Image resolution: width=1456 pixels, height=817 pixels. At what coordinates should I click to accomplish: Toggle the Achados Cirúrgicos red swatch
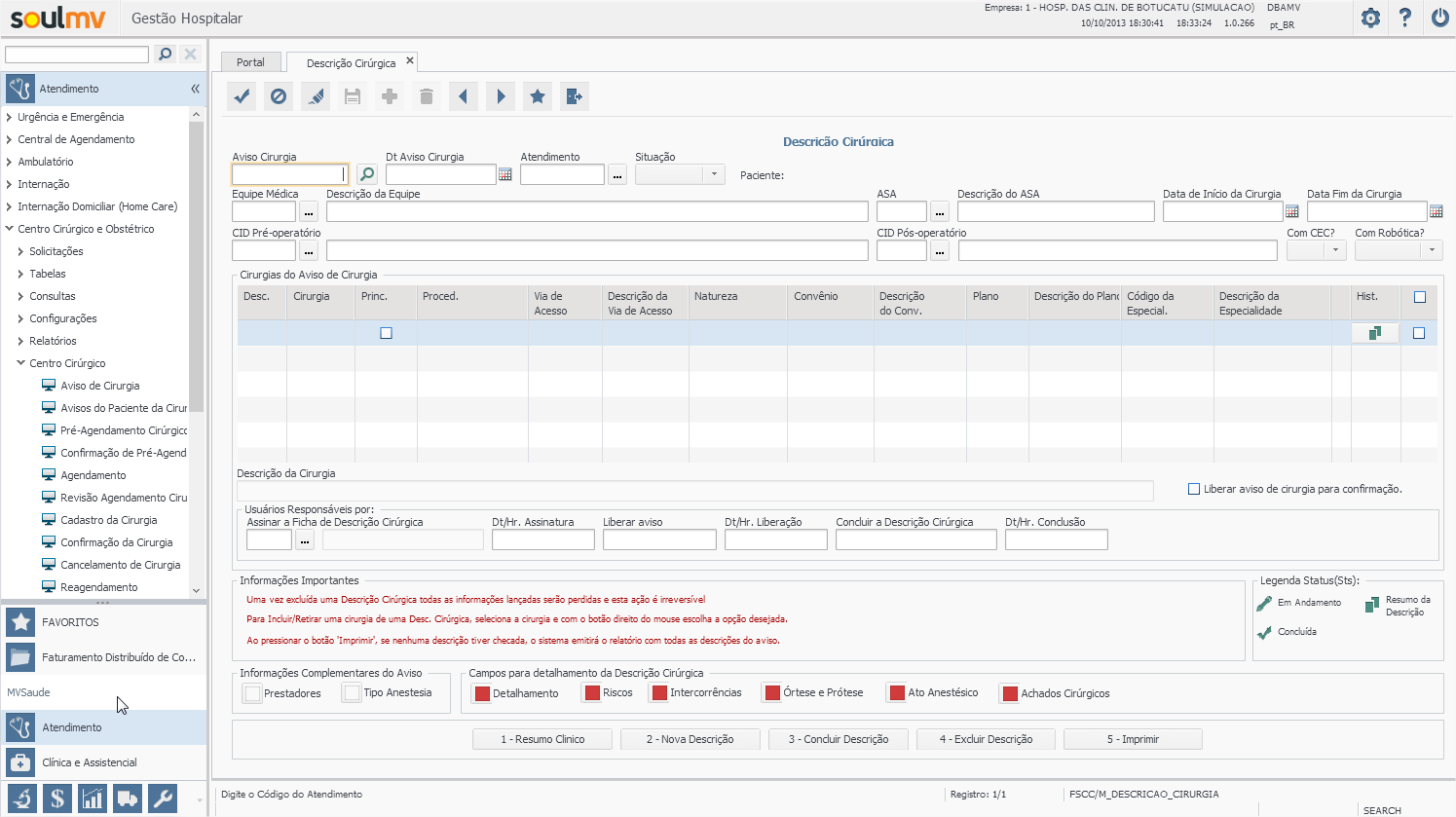[1009, 693]
